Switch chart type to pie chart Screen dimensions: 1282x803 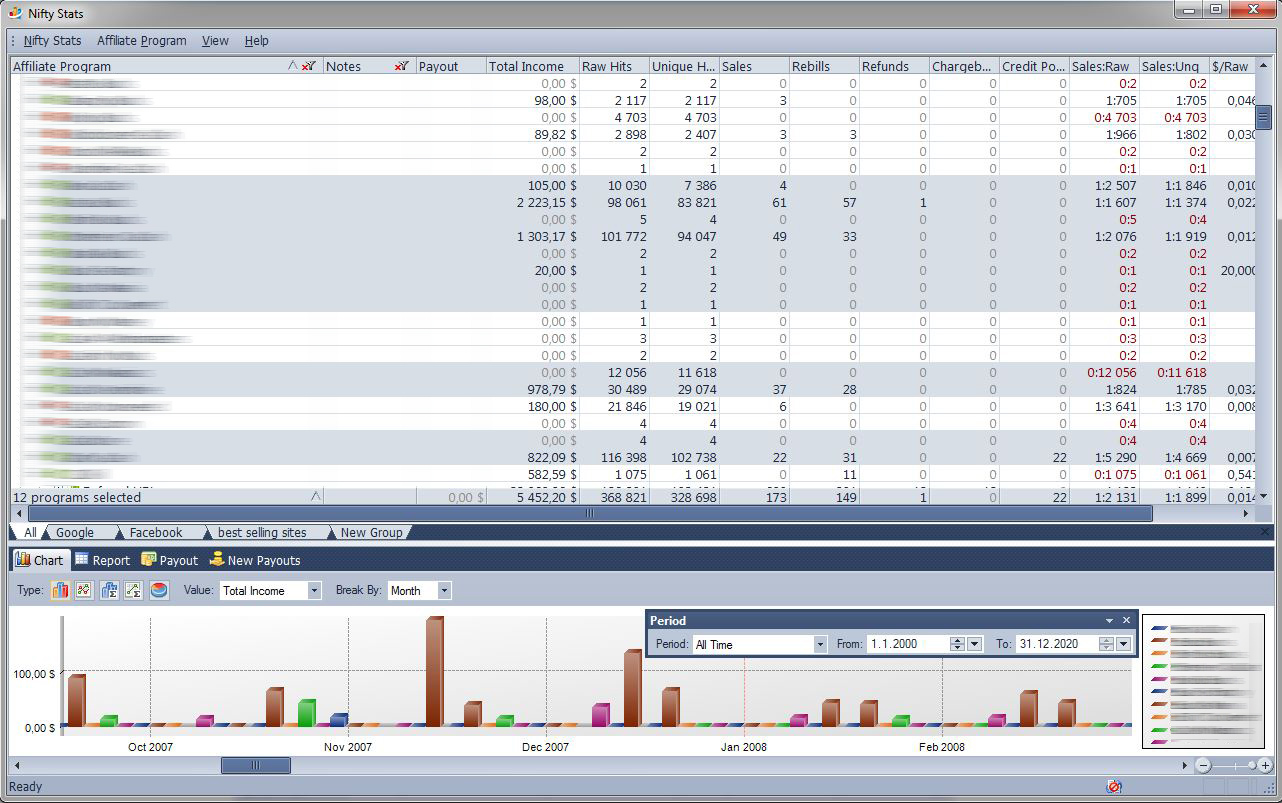click(x=158, y=591)
